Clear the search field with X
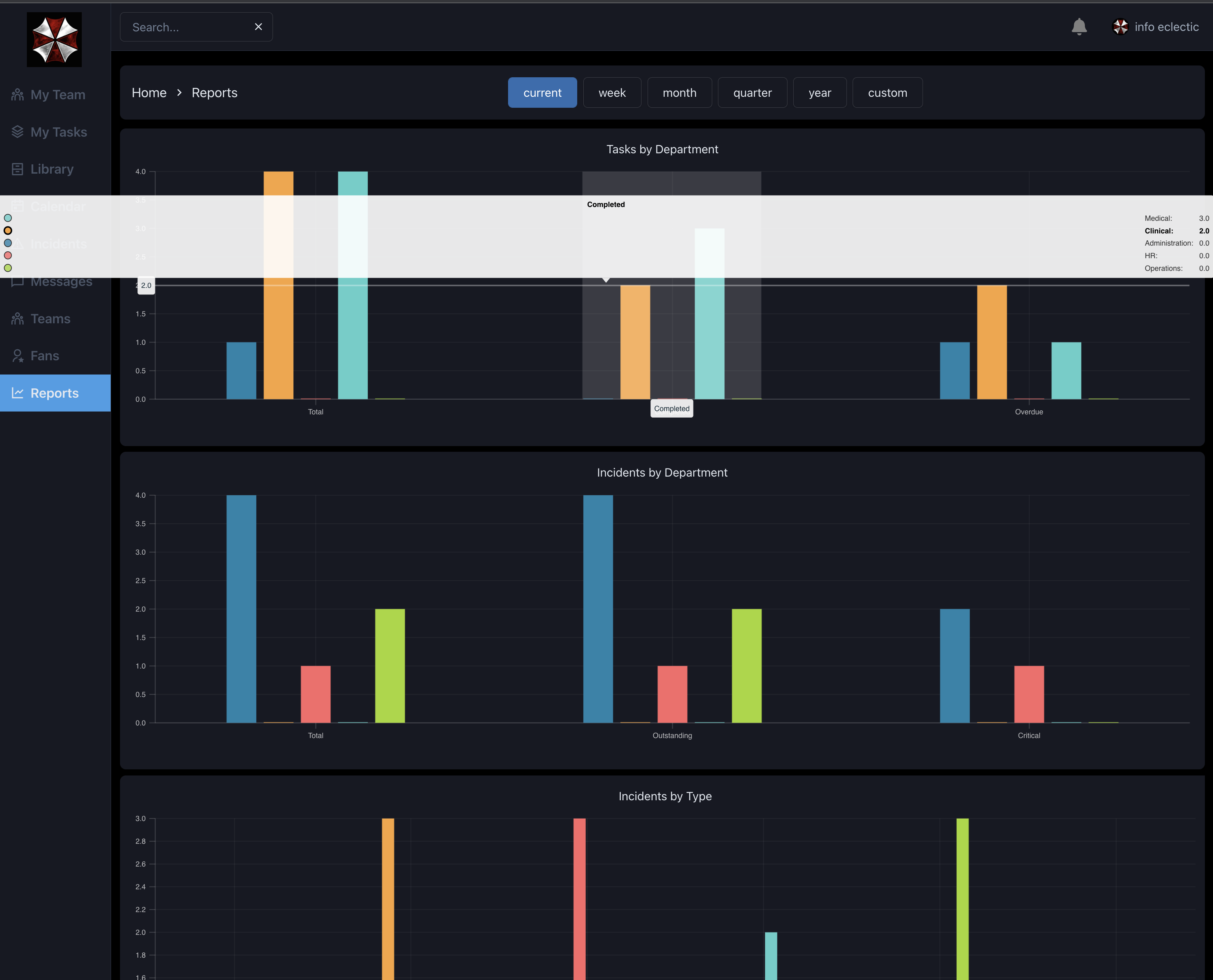This screenshot has height=980, width=1213. [x=259, y=26]
